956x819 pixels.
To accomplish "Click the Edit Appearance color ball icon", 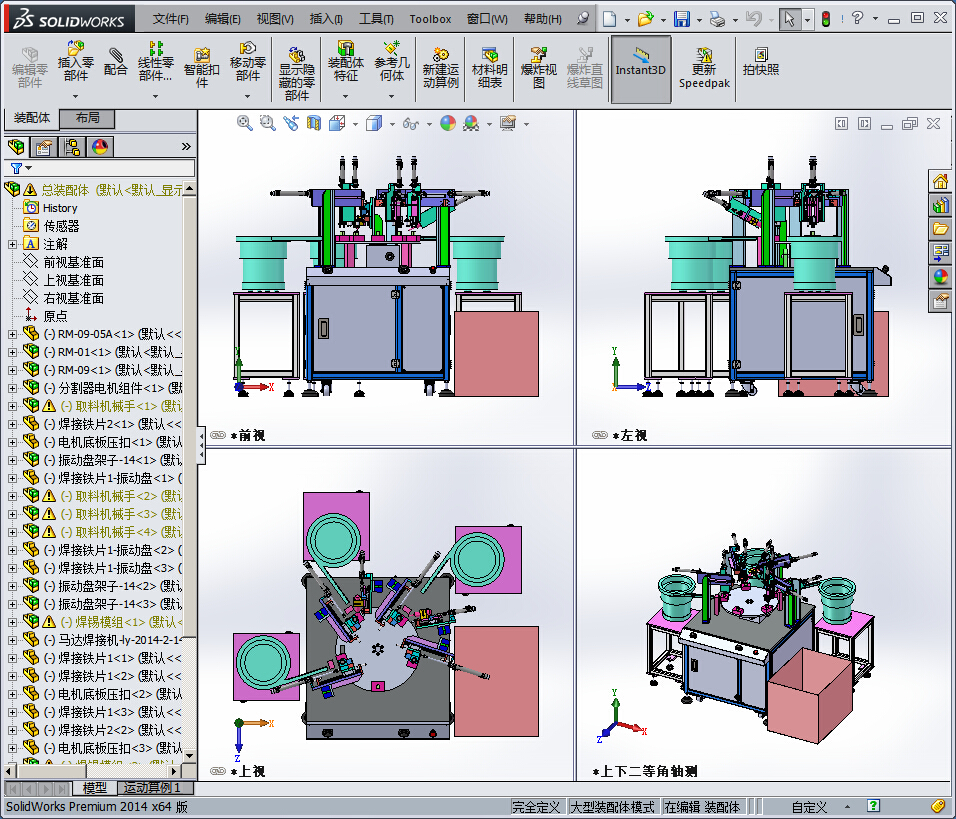I will (448, 124).
